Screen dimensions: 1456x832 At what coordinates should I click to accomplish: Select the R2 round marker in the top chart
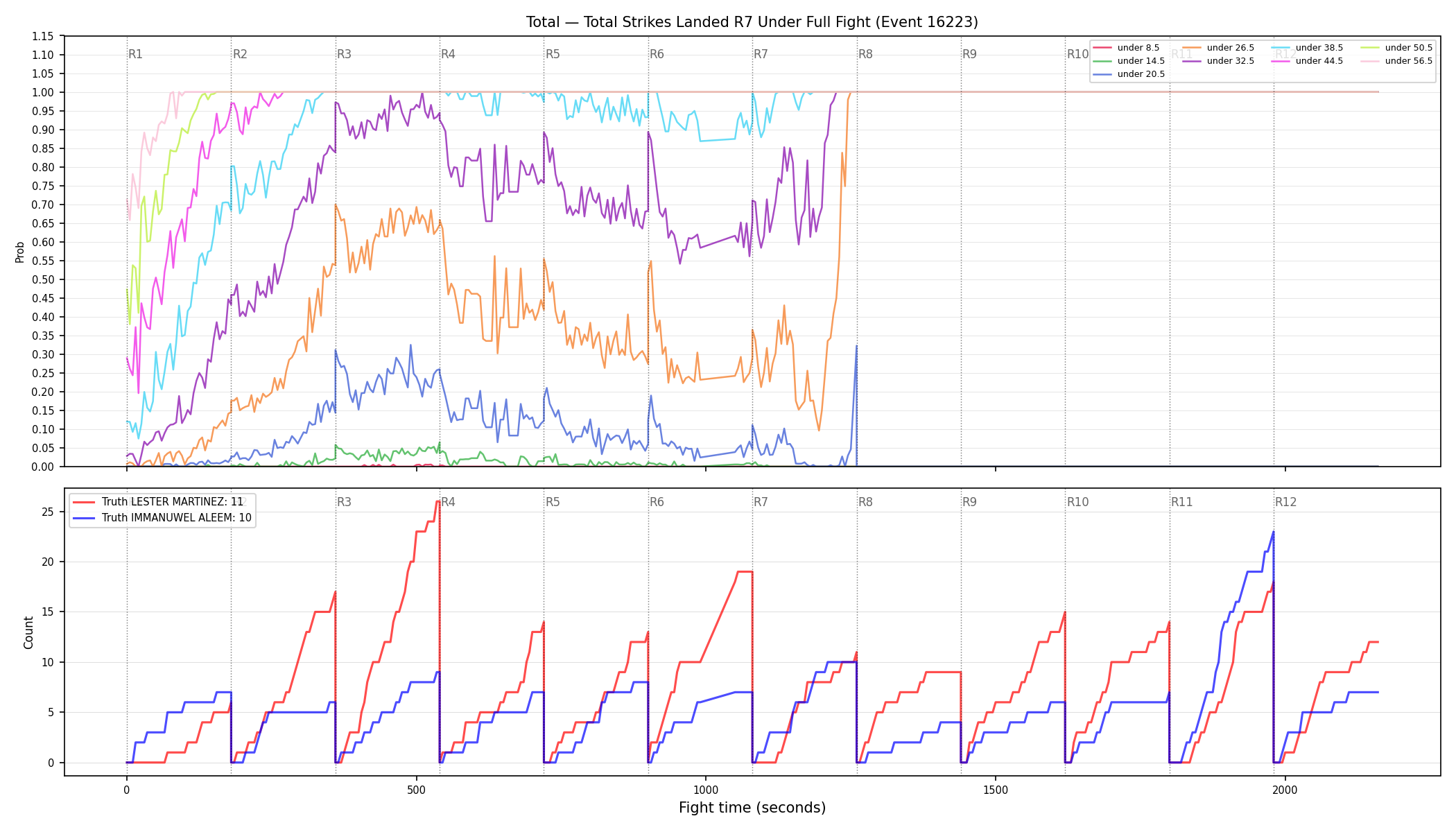click(x=240, y=54)
